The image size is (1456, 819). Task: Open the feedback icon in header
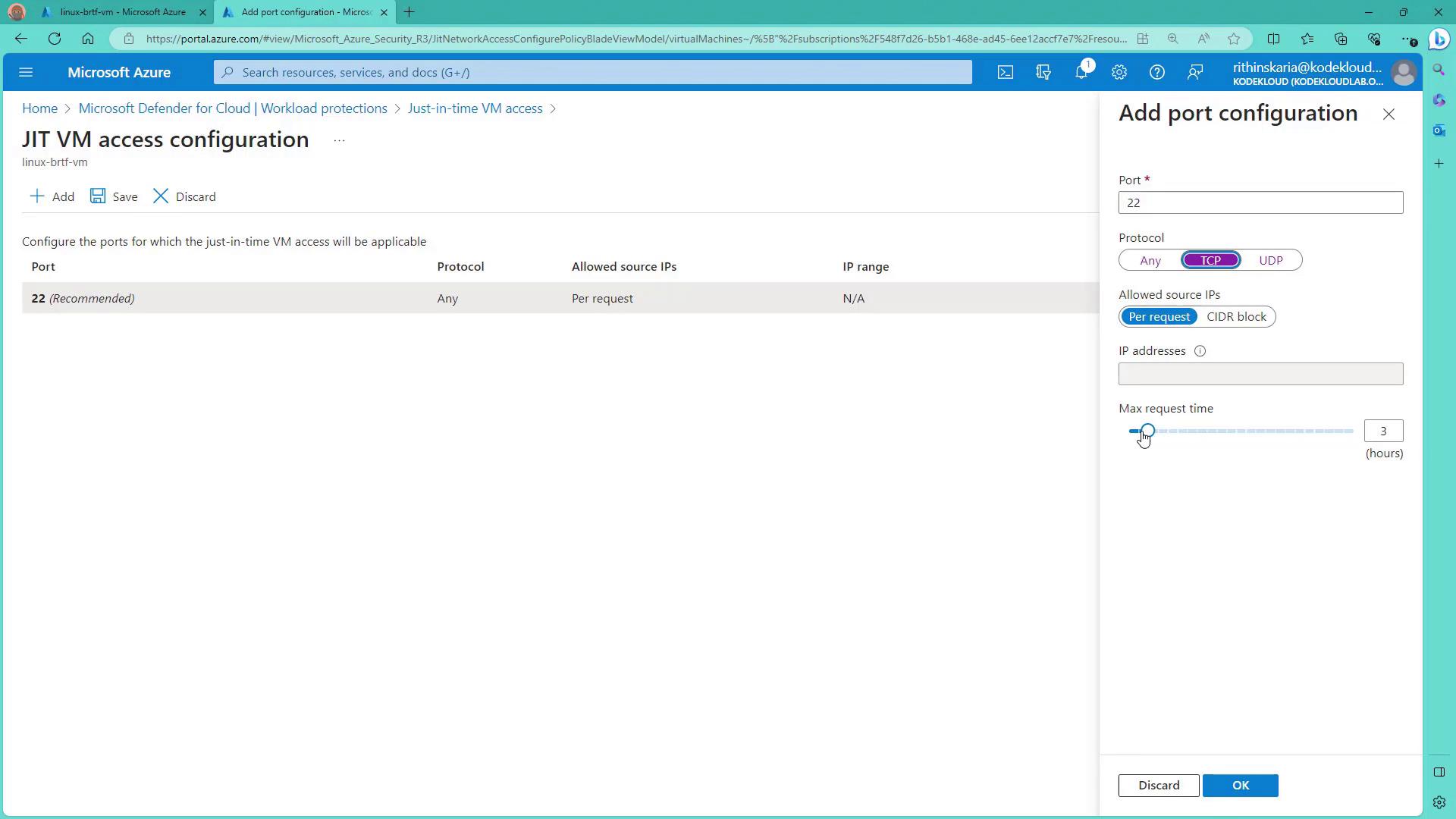(1194, 72)
